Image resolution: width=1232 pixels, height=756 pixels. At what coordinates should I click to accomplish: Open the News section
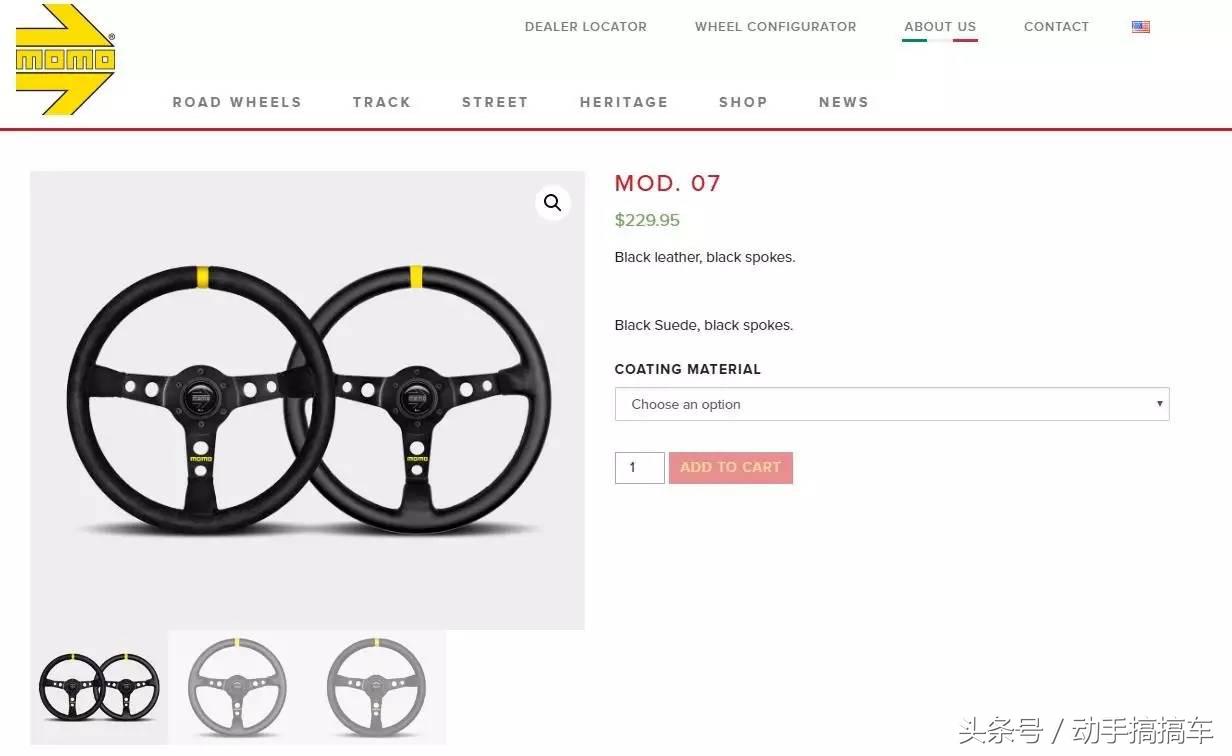(844, 102)
